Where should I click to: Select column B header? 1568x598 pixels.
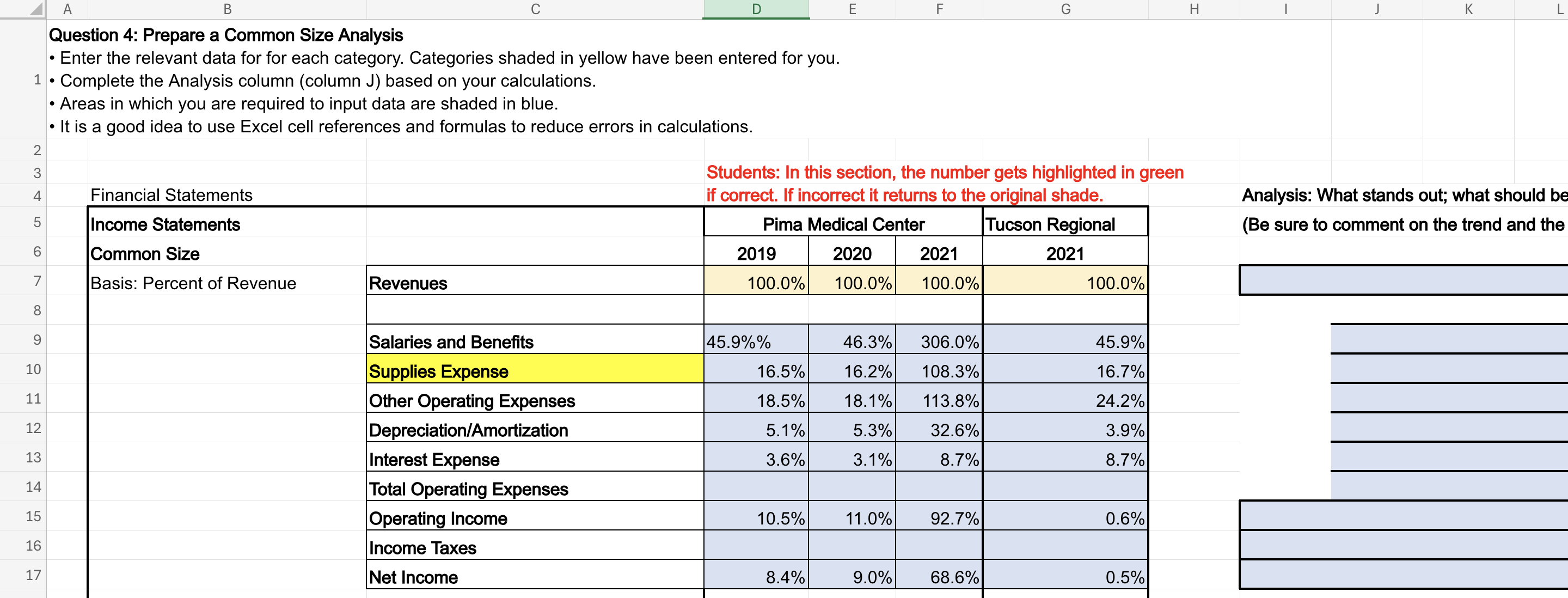pyautogui.click(x=227, y=9)
